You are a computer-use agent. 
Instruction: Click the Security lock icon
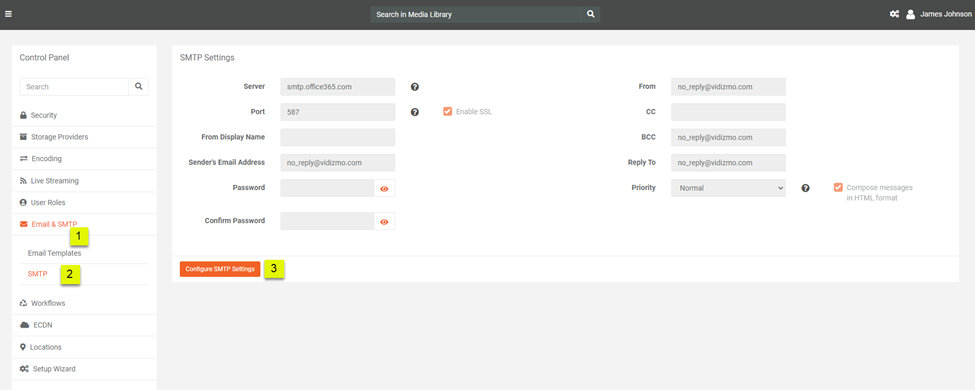click(23, 115)
